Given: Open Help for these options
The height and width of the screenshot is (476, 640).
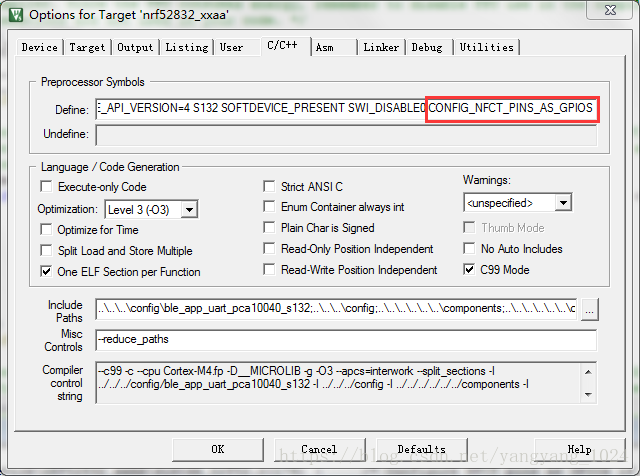Looking at the screenshot, I should click(579, 449).
